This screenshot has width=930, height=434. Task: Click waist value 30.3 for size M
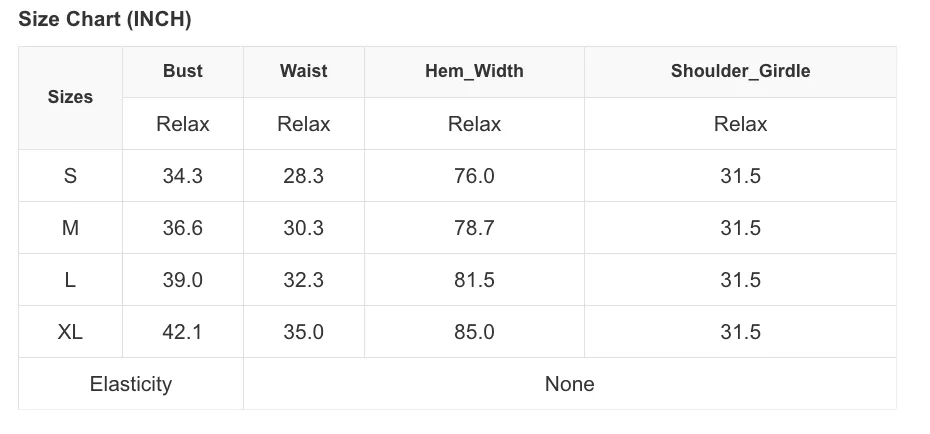click(x=304, y=228)
